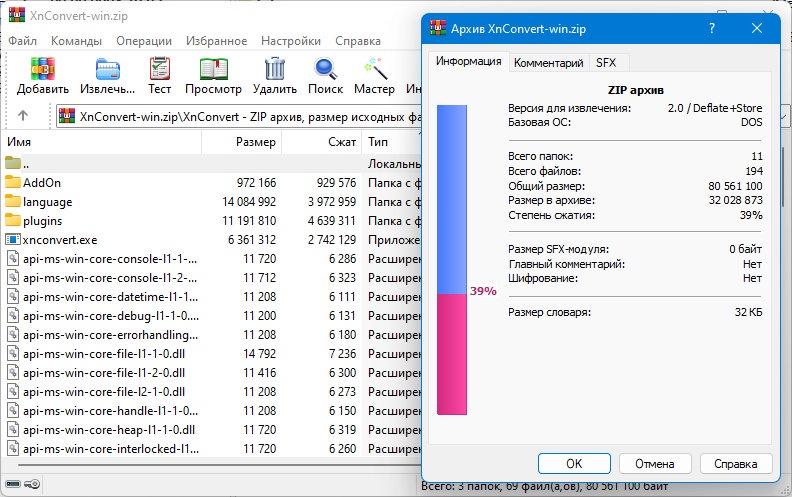Run the Тест archive test icon

click(160, 69)
